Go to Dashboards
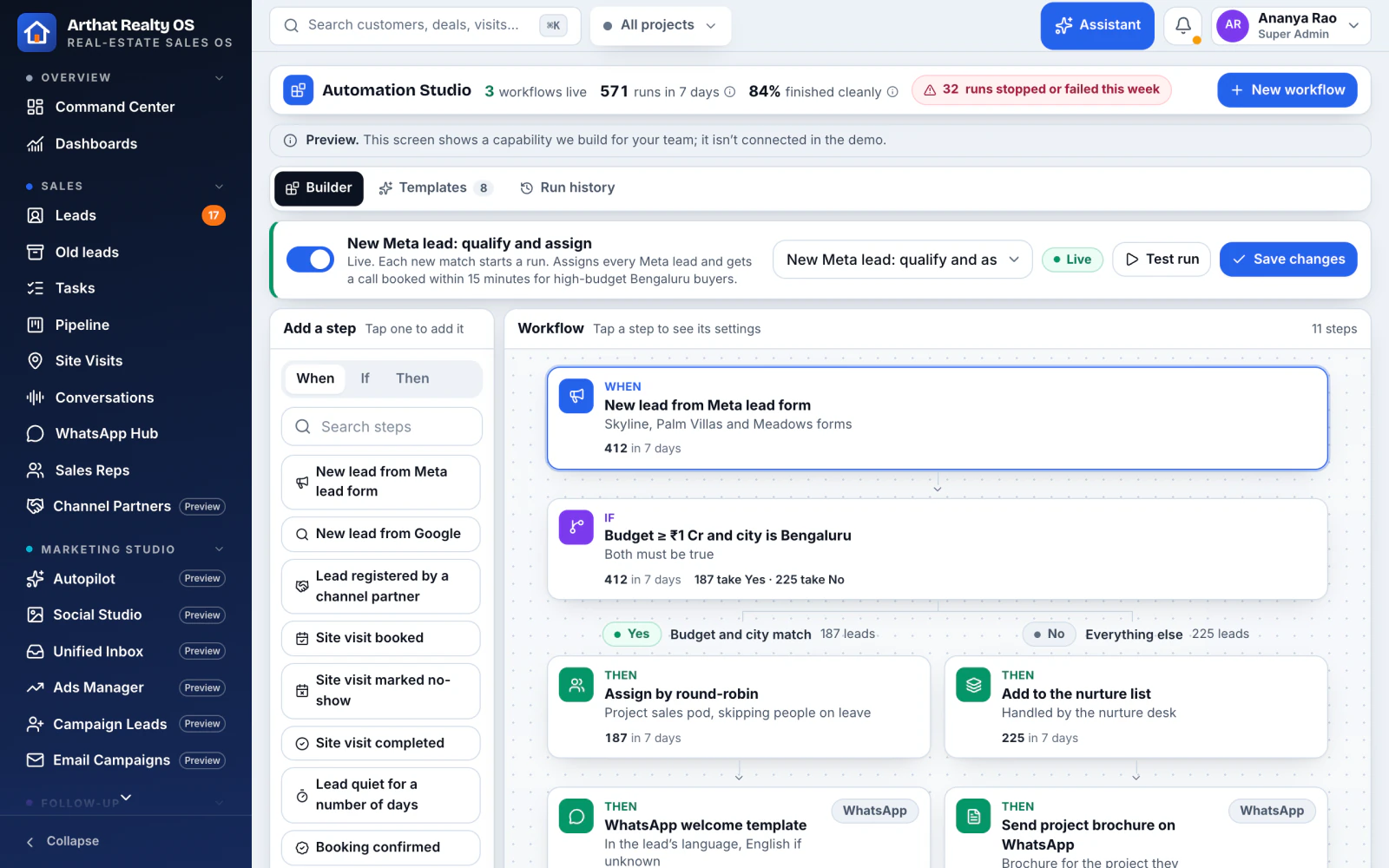 pyautogui.click(x=126, y=144)
